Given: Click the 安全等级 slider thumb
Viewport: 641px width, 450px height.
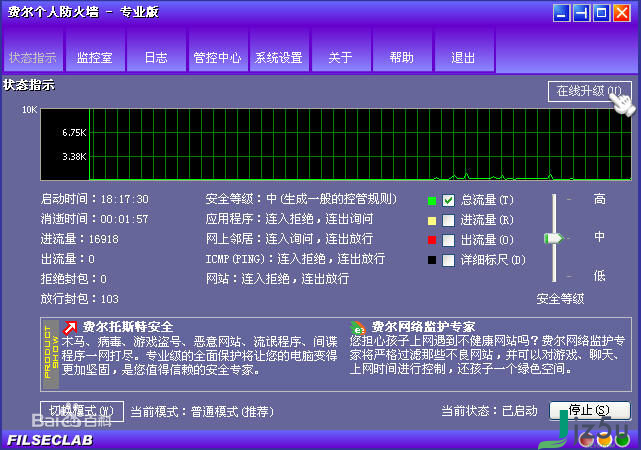Looking at the screenshot, I should [x=554, y=238].
